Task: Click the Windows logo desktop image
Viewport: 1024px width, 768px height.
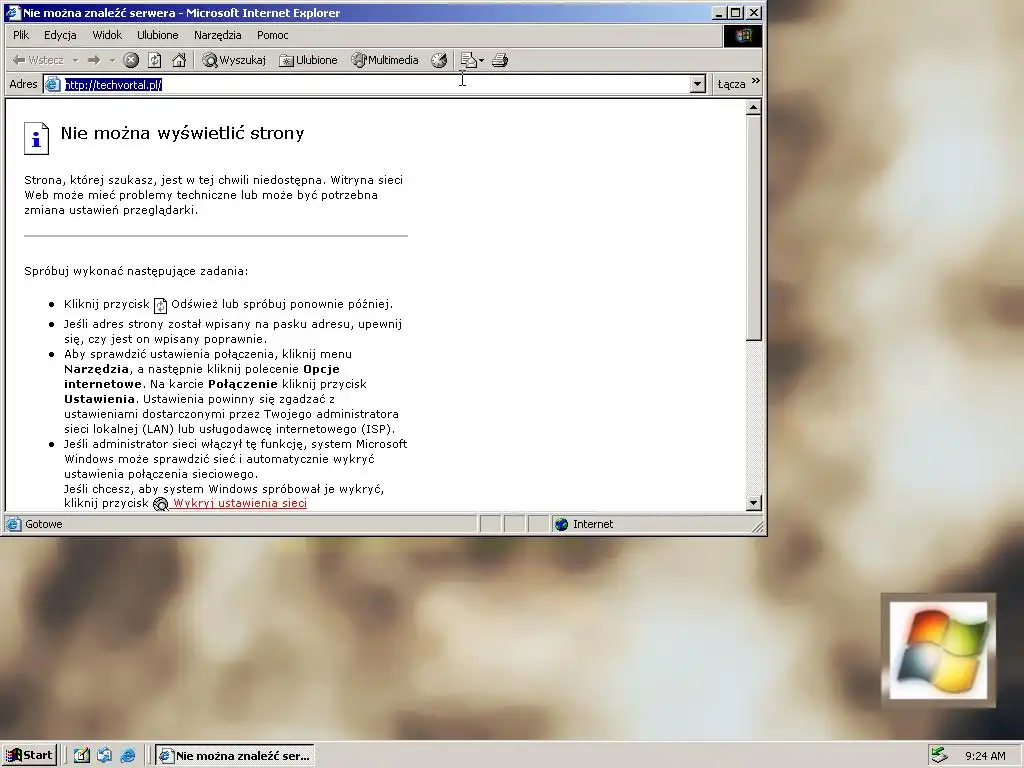Action: (x=938, y=650)
